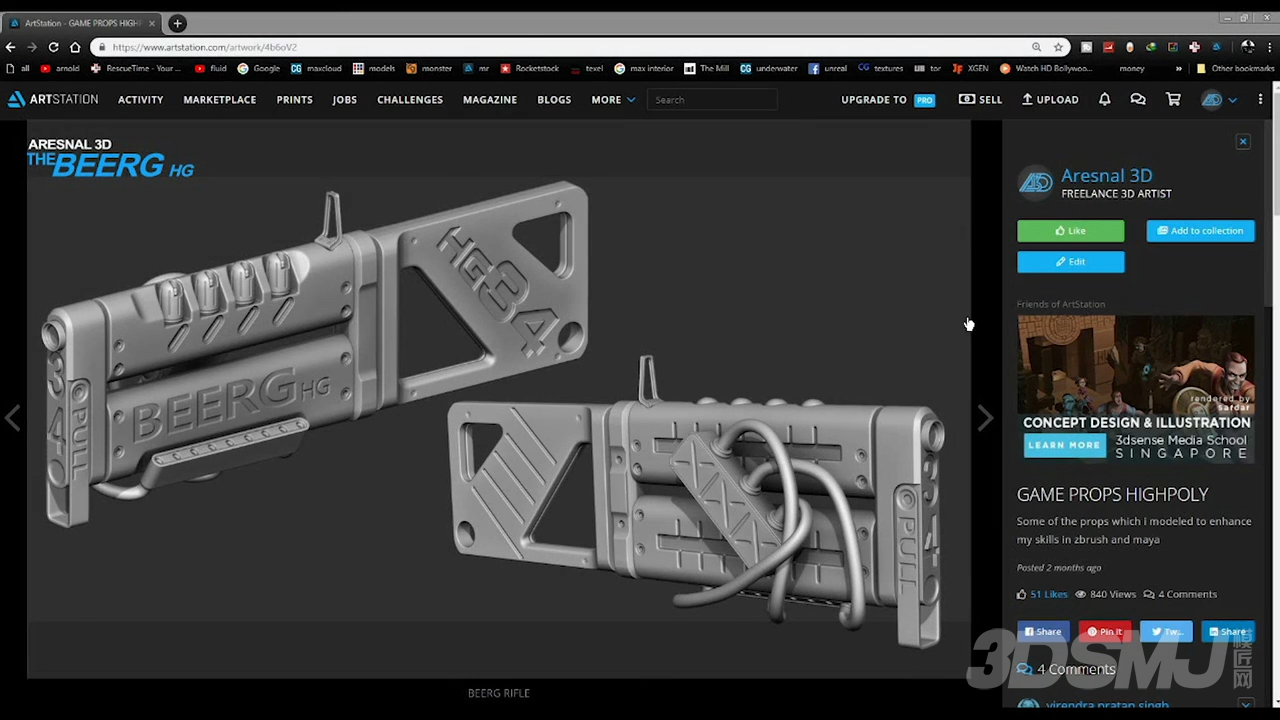Close the artwork side panel
This screenshot has height=720, width=1280.
(x=1243, y=142)
